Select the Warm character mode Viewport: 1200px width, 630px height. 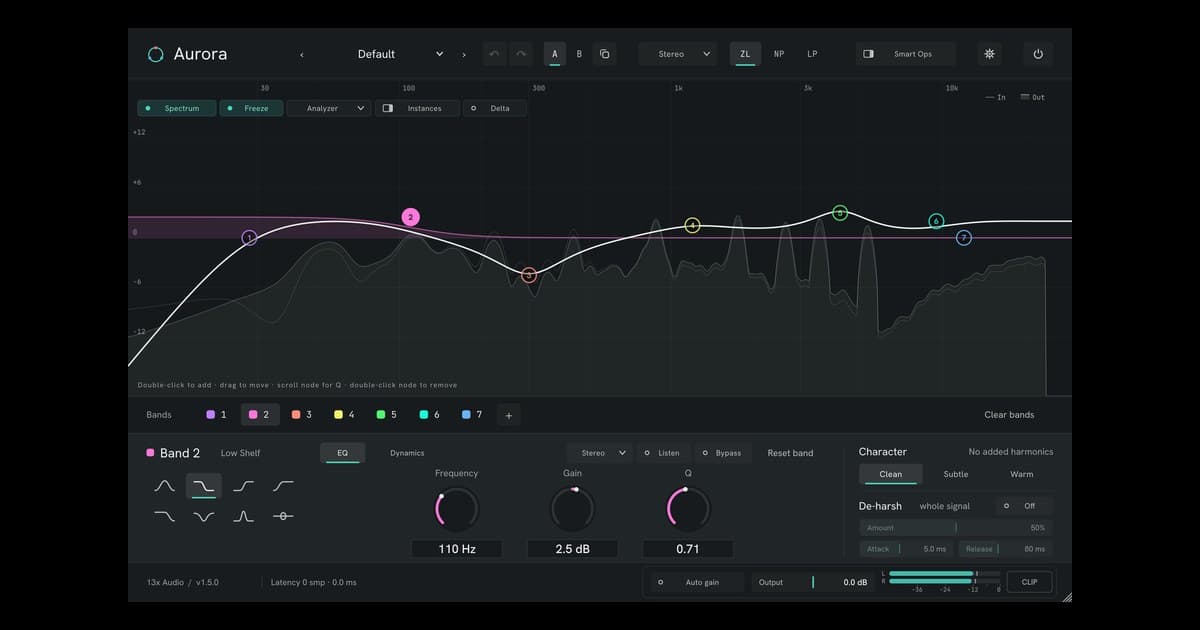1021,474
